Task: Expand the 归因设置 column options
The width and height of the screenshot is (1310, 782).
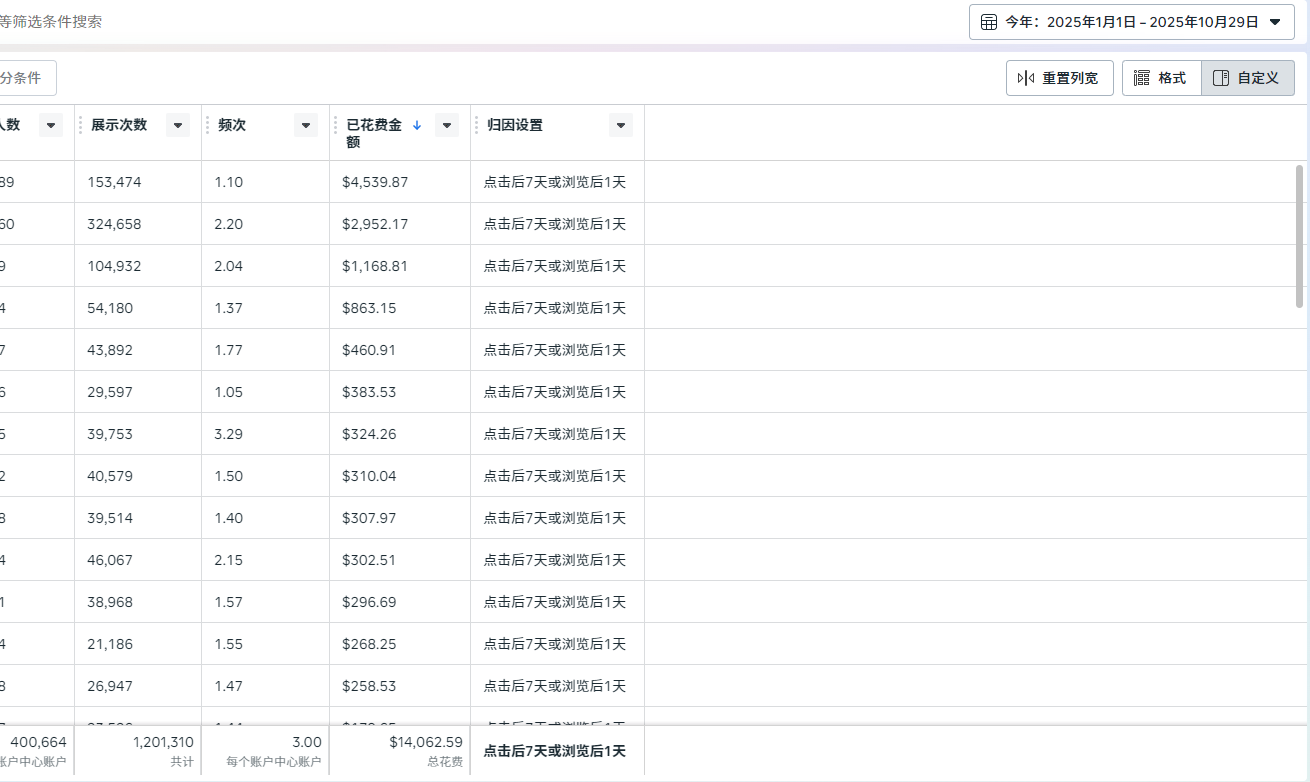Action: coord(621,125)
